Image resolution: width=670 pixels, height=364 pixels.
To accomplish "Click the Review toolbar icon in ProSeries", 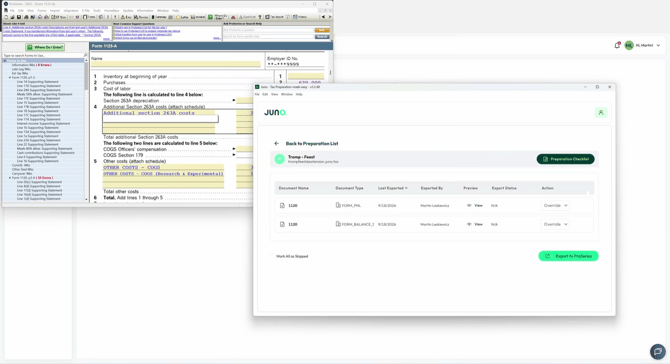I will click(141, 17).
